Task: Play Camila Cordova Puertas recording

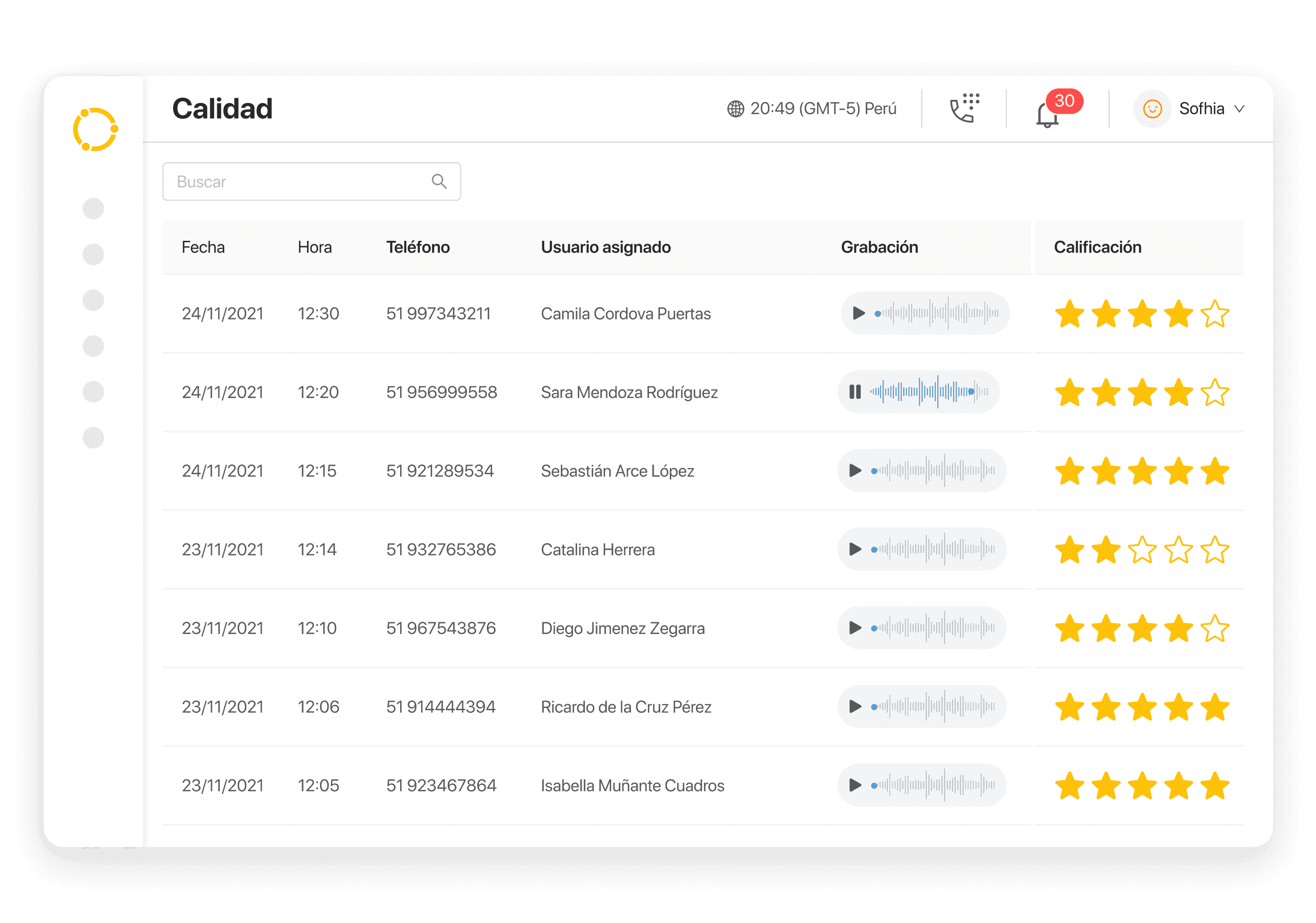Action: point(858,313)
